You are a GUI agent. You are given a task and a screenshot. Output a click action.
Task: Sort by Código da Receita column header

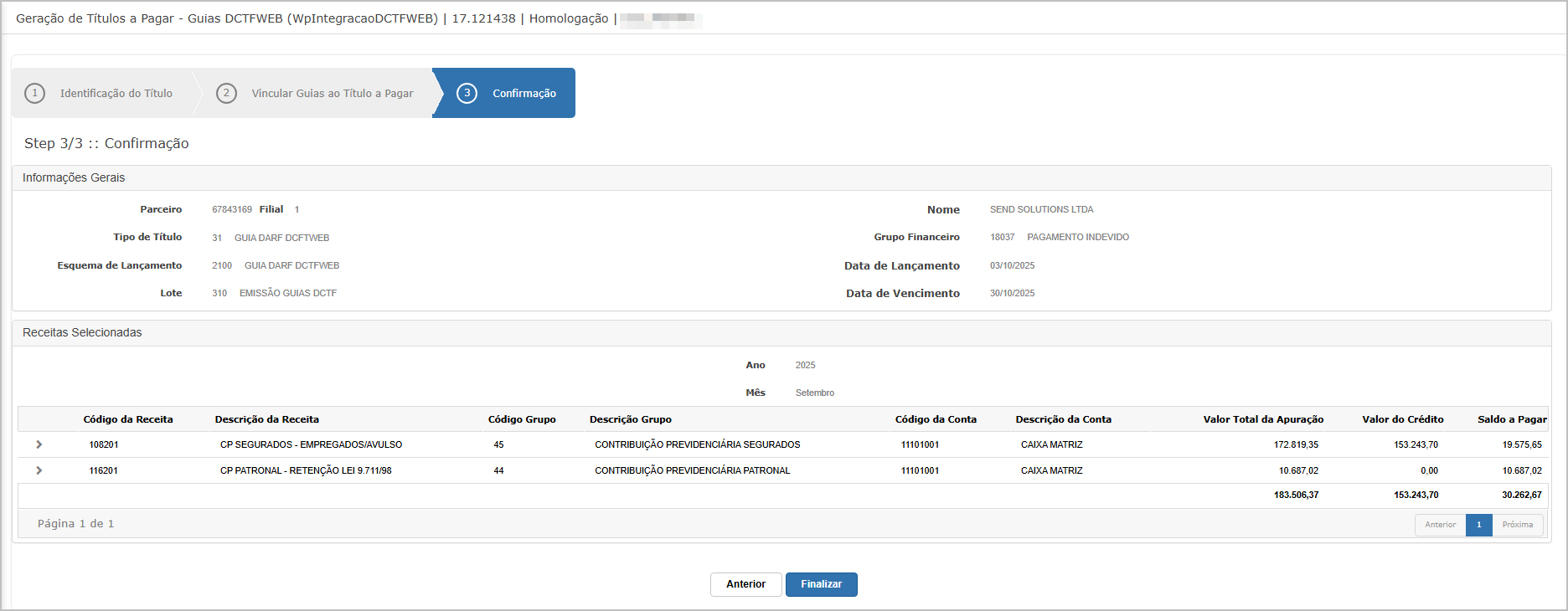(x=128, y=419)
